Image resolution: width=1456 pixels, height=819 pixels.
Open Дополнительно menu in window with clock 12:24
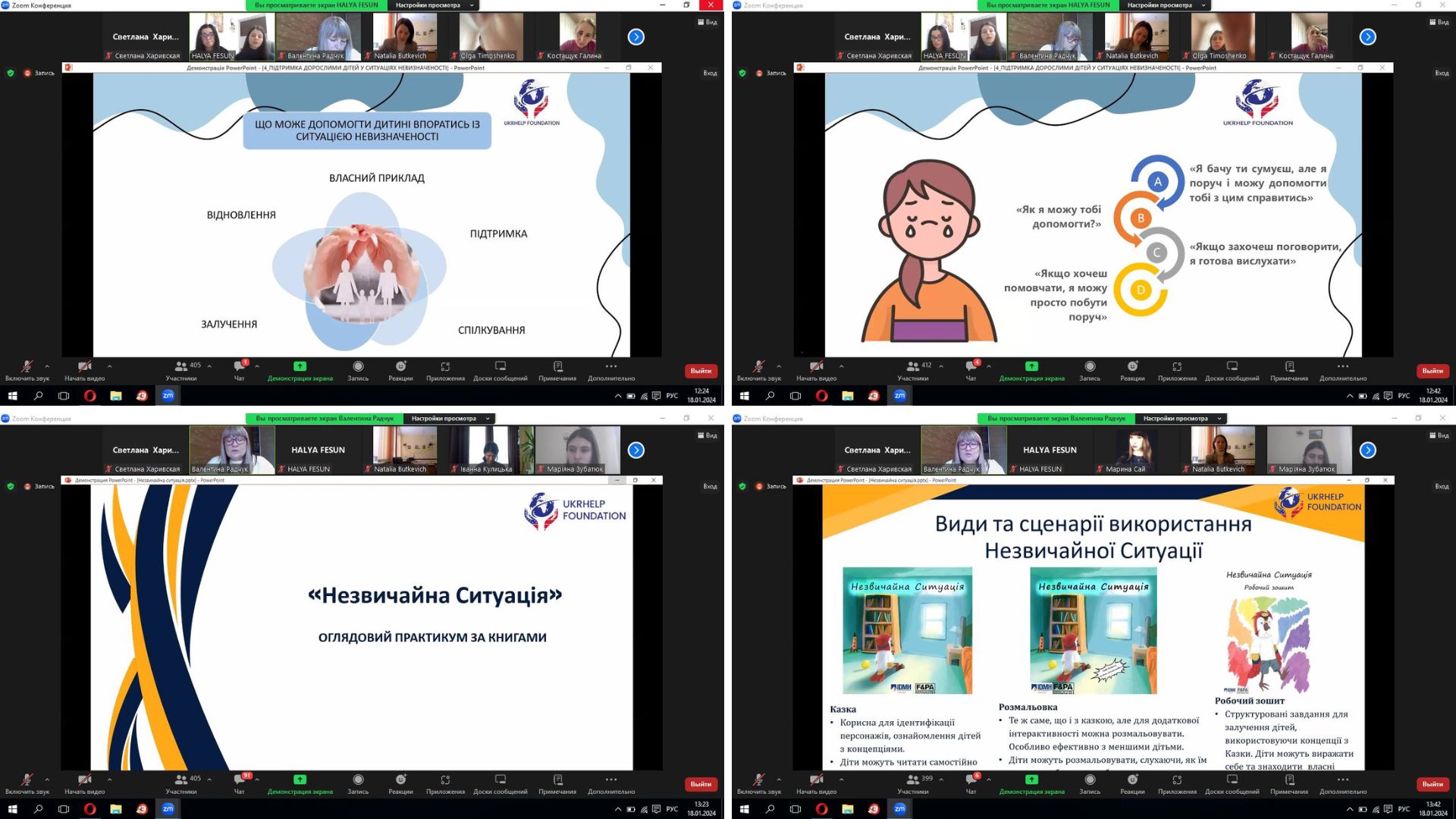(611, 369)
